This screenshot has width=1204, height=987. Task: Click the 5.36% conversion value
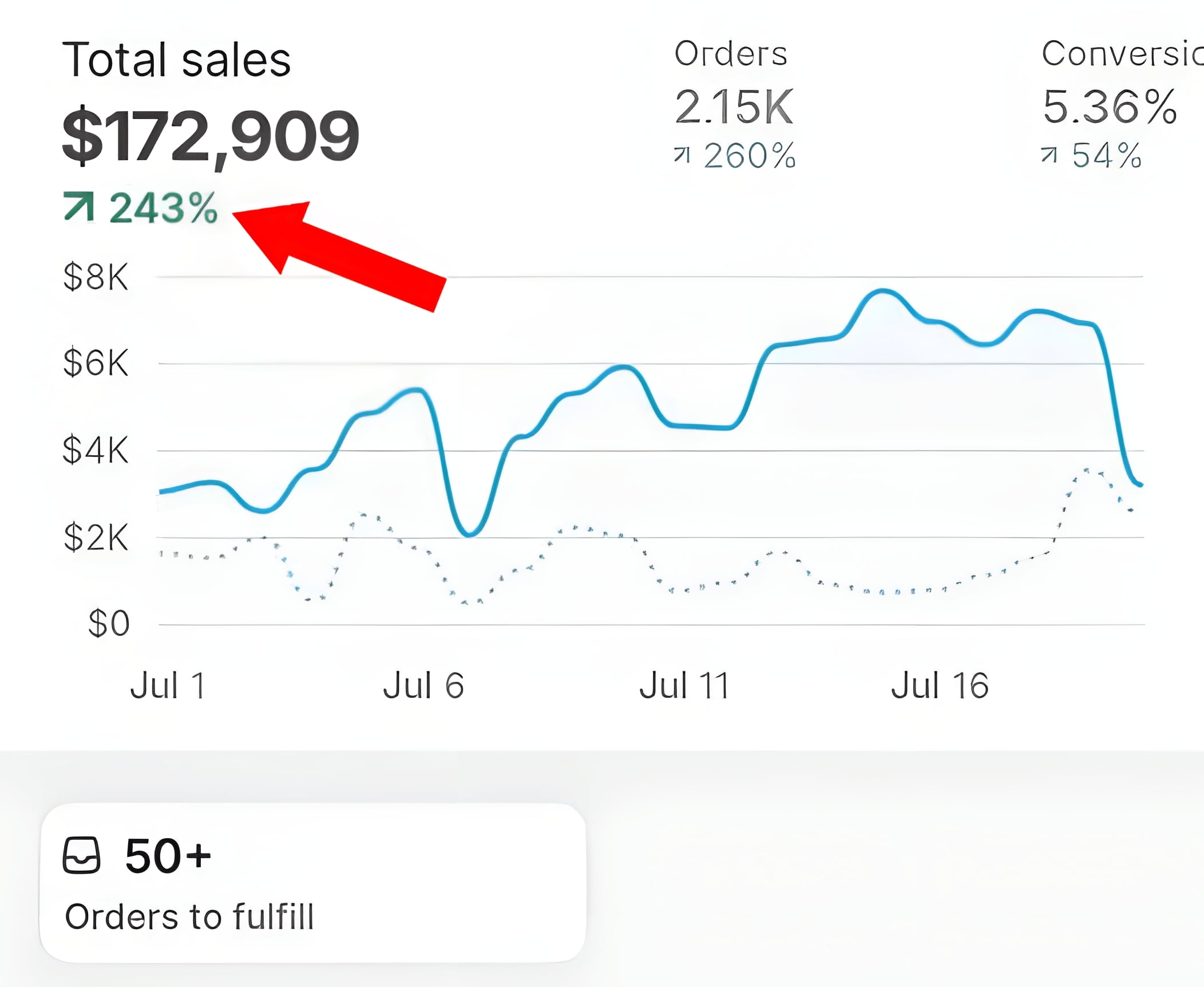coord(1110,106)
